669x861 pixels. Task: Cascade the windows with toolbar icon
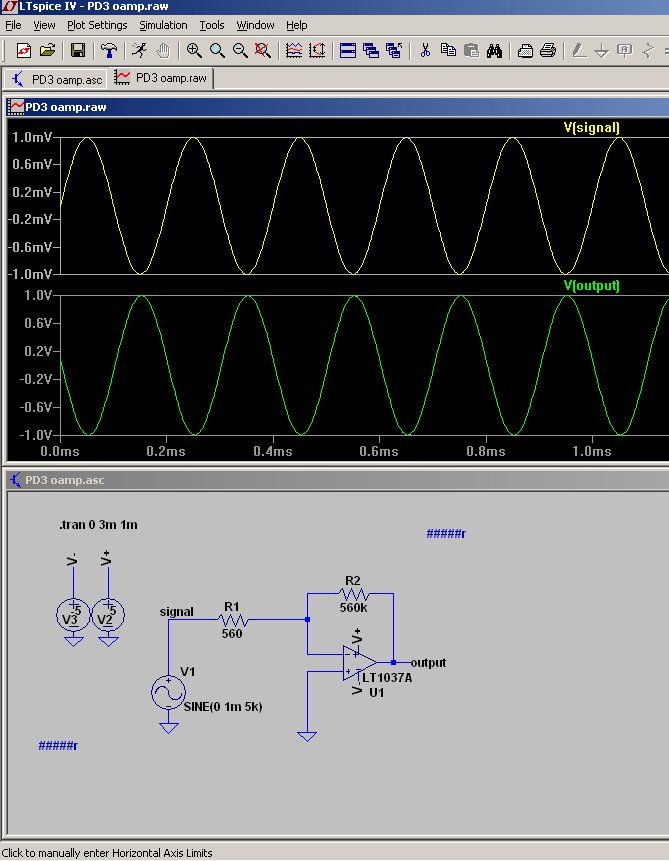pyautogui.click(x=371, y=51)
